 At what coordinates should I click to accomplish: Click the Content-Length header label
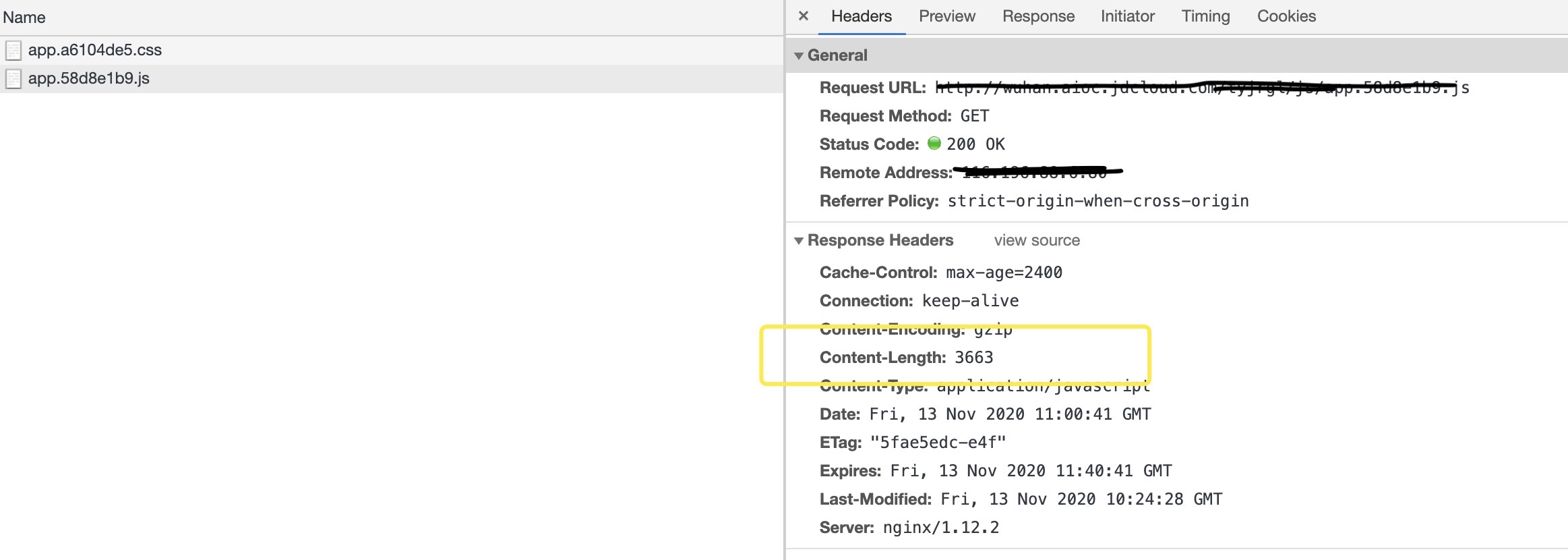click(883, 358)
